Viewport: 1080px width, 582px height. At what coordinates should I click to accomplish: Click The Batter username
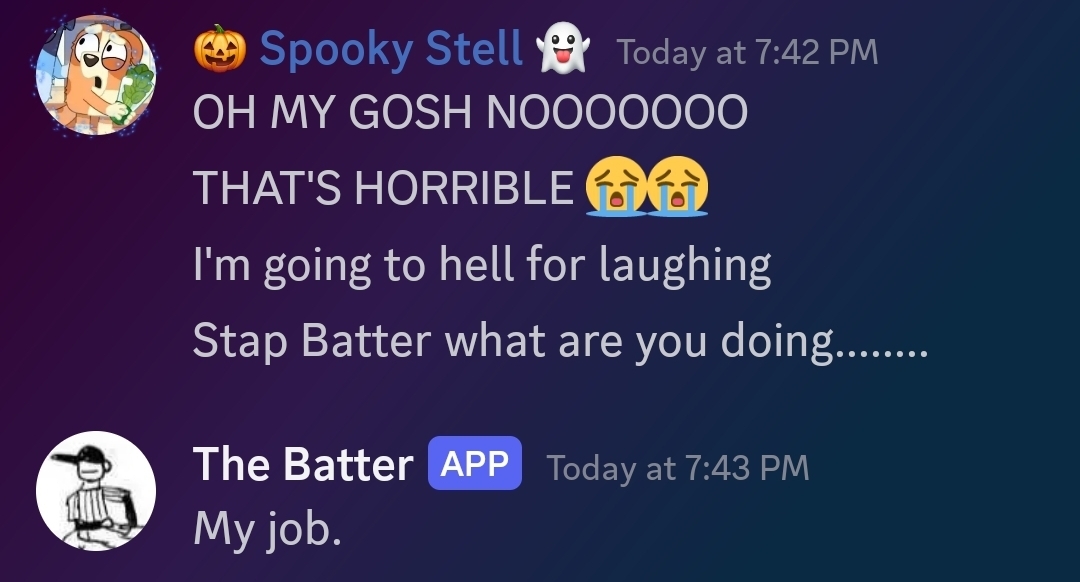[302, 465]
